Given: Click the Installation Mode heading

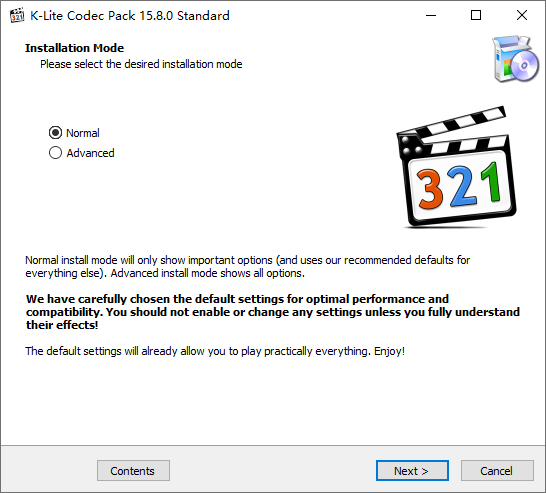Looking at the screenshot, I should tap(75, 48).
